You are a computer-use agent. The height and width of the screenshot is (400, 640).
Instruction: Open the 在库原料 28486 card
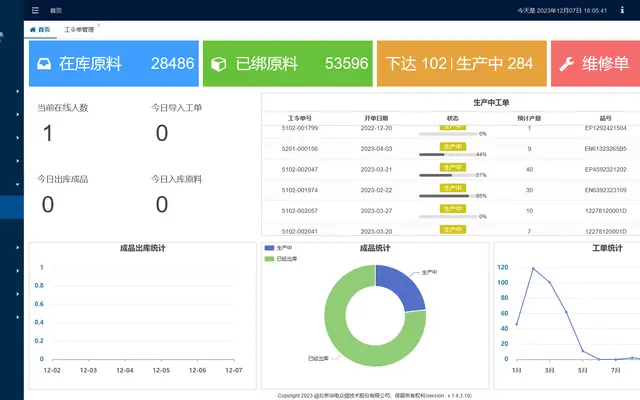114,63
